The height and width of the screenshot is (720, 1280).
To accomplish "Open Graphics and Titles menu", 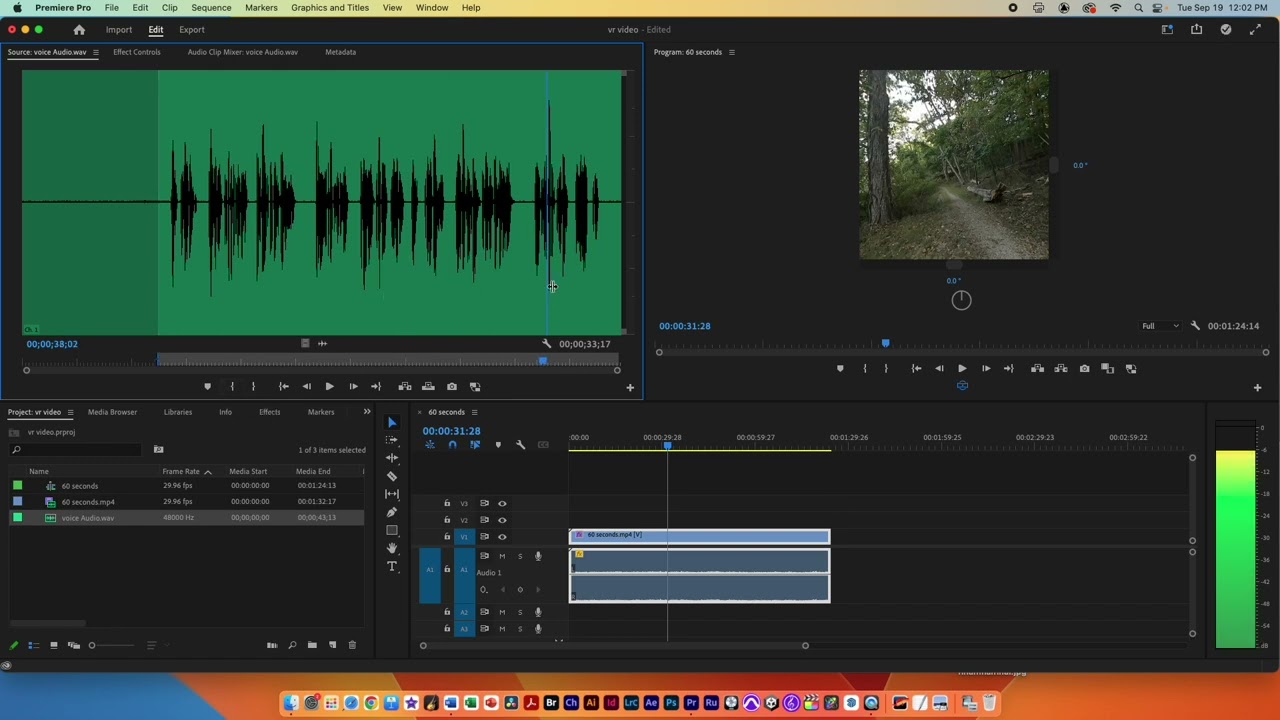I will point(330,7).
